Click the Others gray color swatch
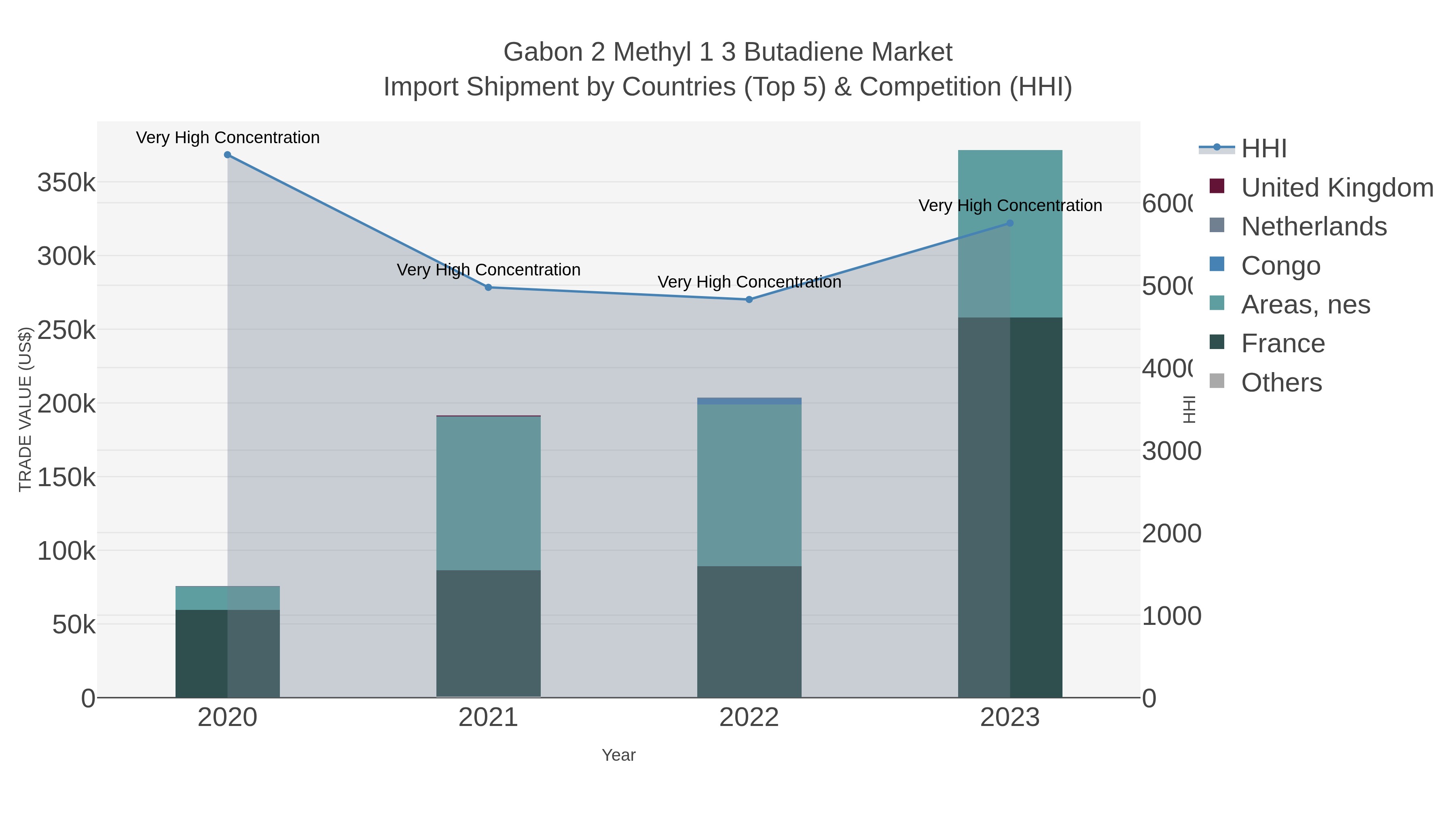Image resolution: width=1456 pixels, height=819 pixels. tap(1217, 381)
